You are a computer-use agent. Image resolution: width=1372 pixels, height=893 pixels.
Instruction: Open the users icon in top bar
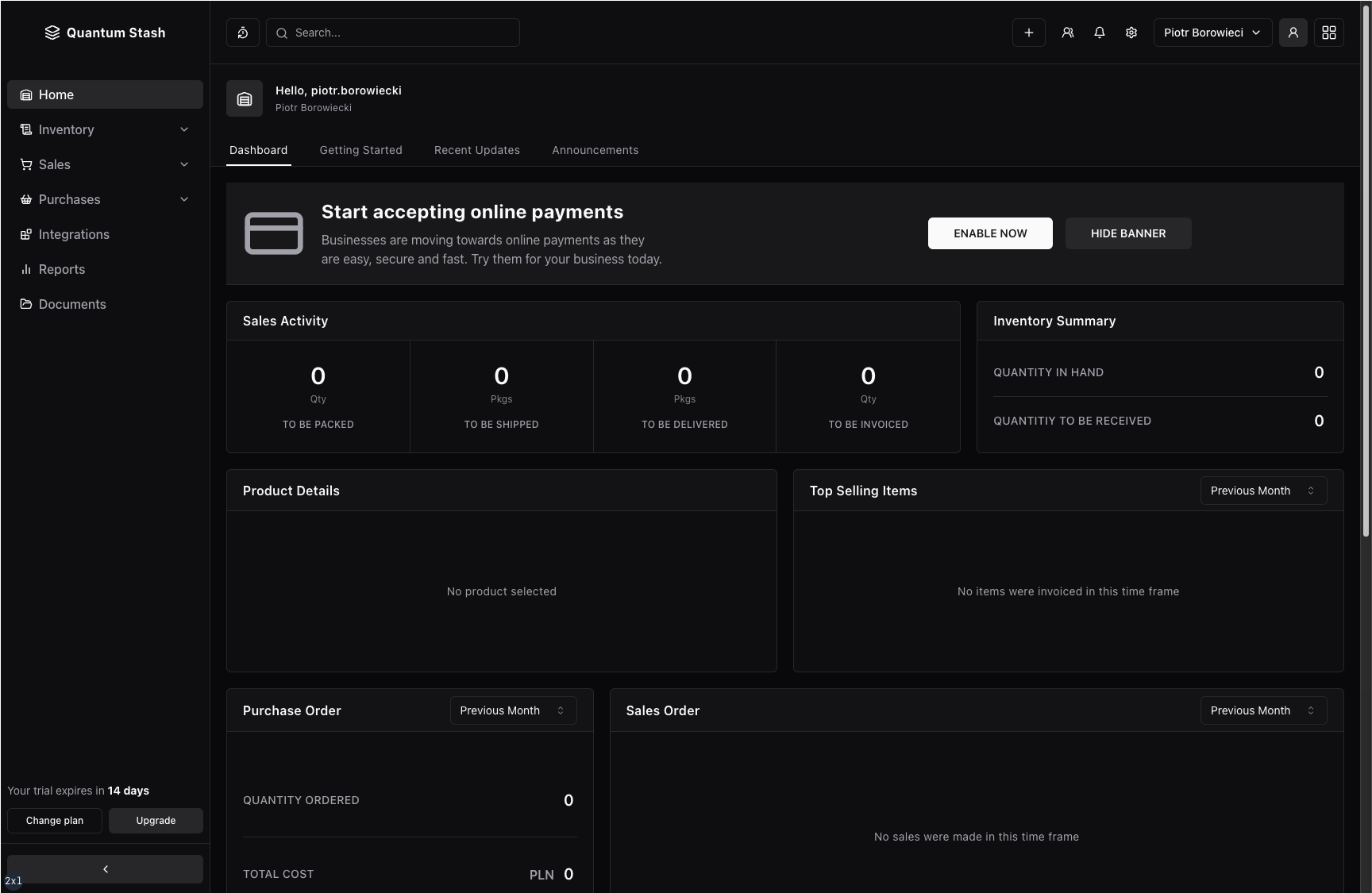click(1068, 33)
